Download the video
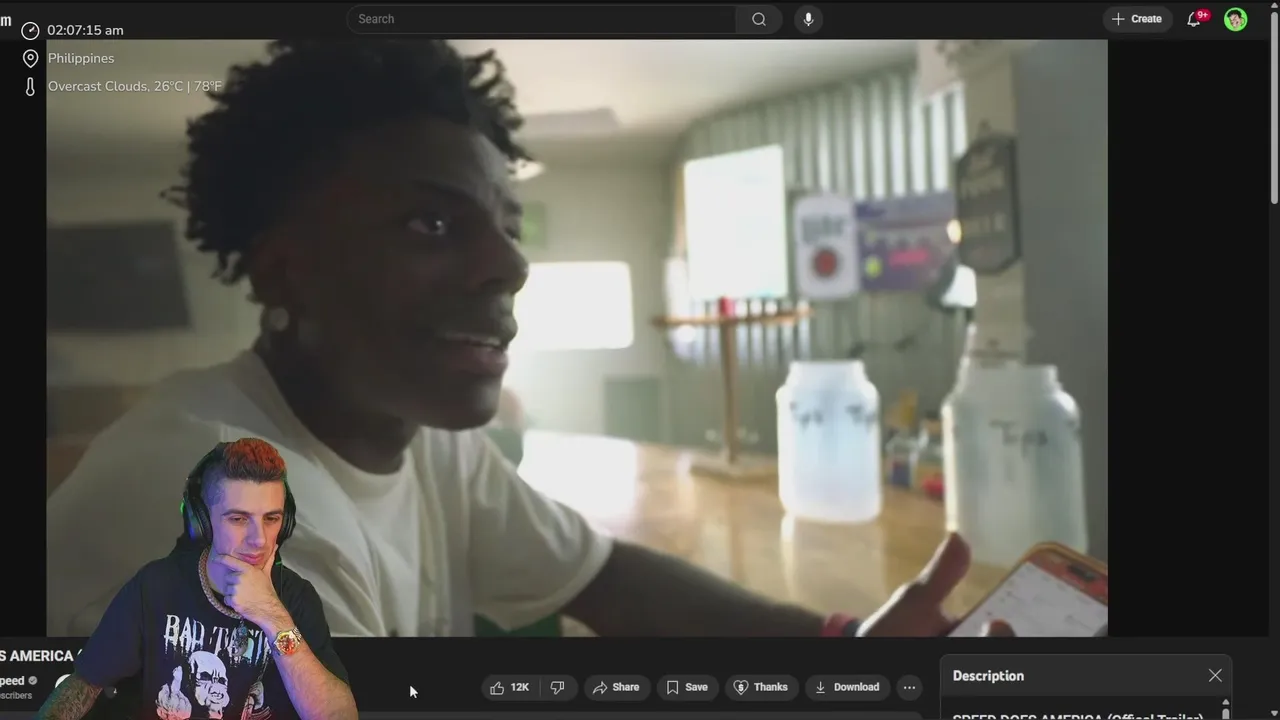 847,687
